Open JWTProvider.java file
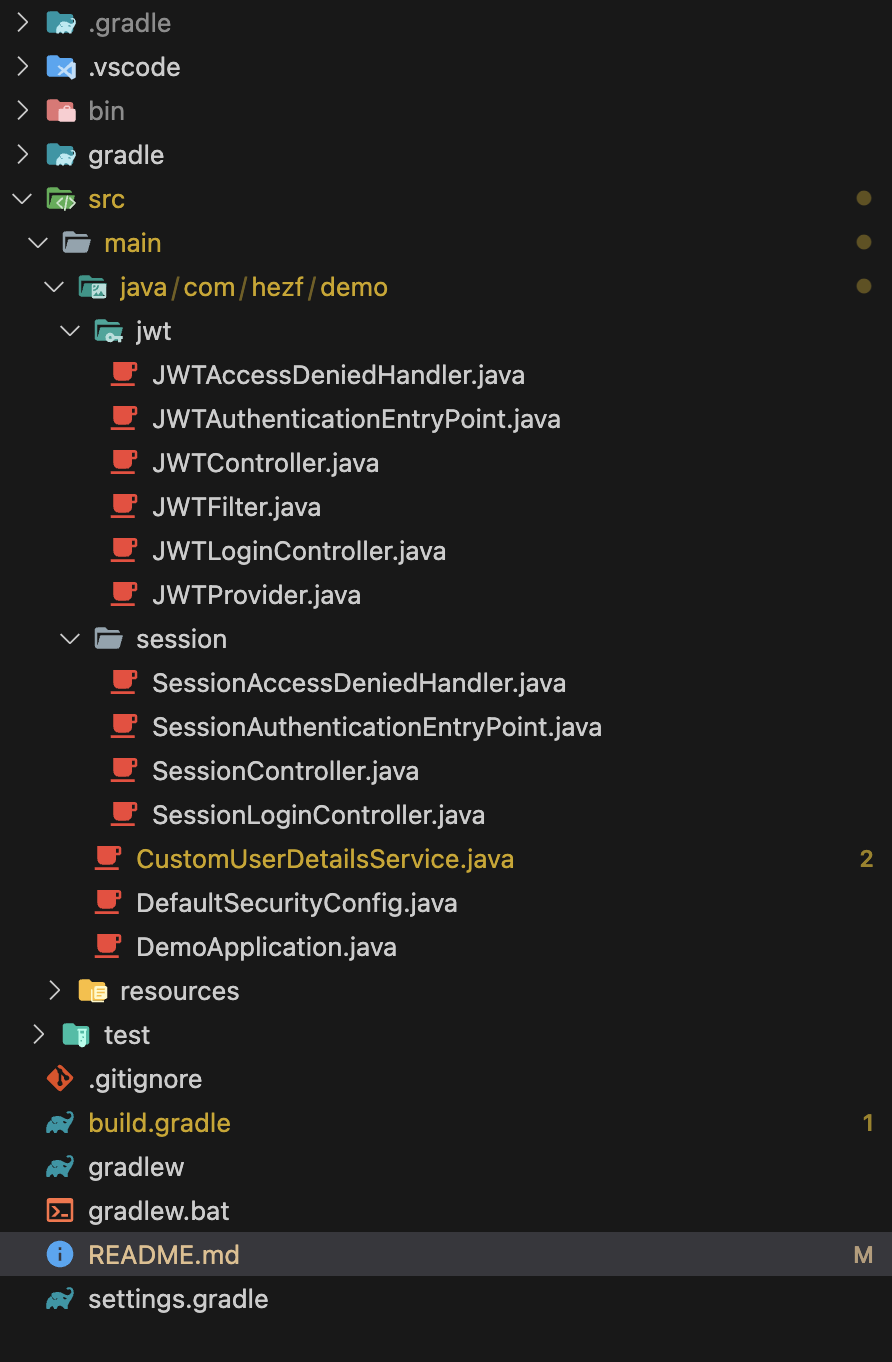Screen dimensions: 892x1362 256,595
